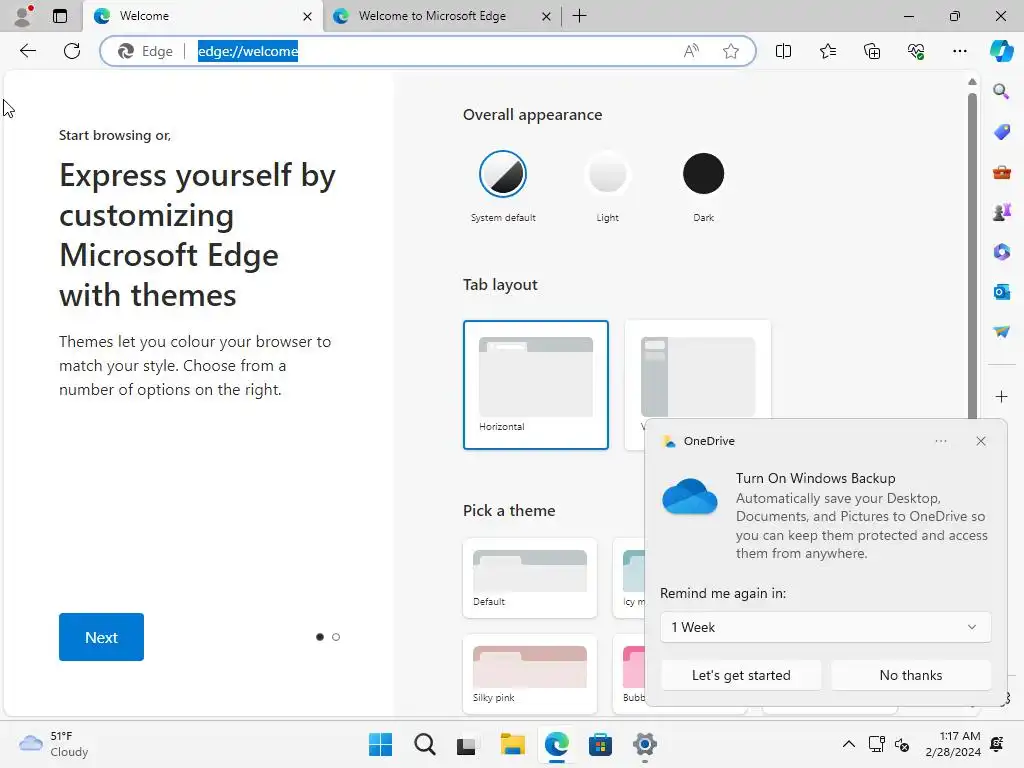Image resolution: width=1024 pixels, height=768 pixels.
Task: Click No thanks in OneDrive popup
Action: (910, 675)
